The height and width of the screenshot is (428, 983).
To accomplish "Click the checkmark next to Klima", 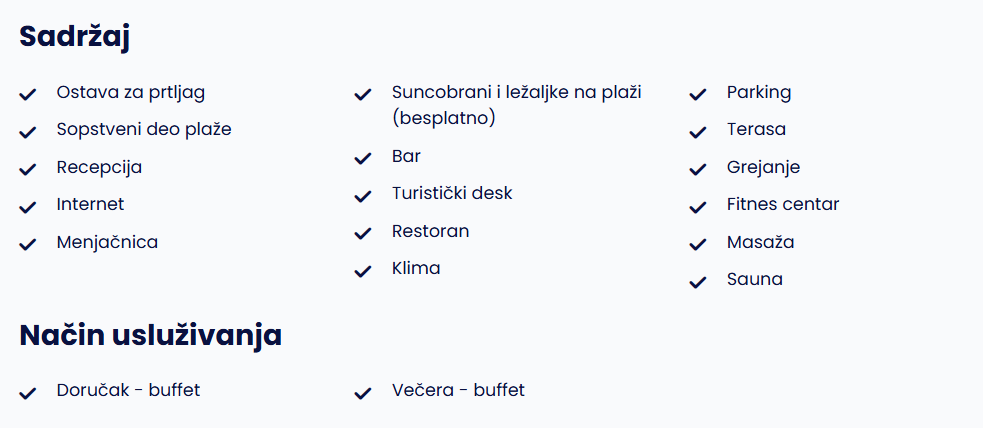I will (363, 272).
